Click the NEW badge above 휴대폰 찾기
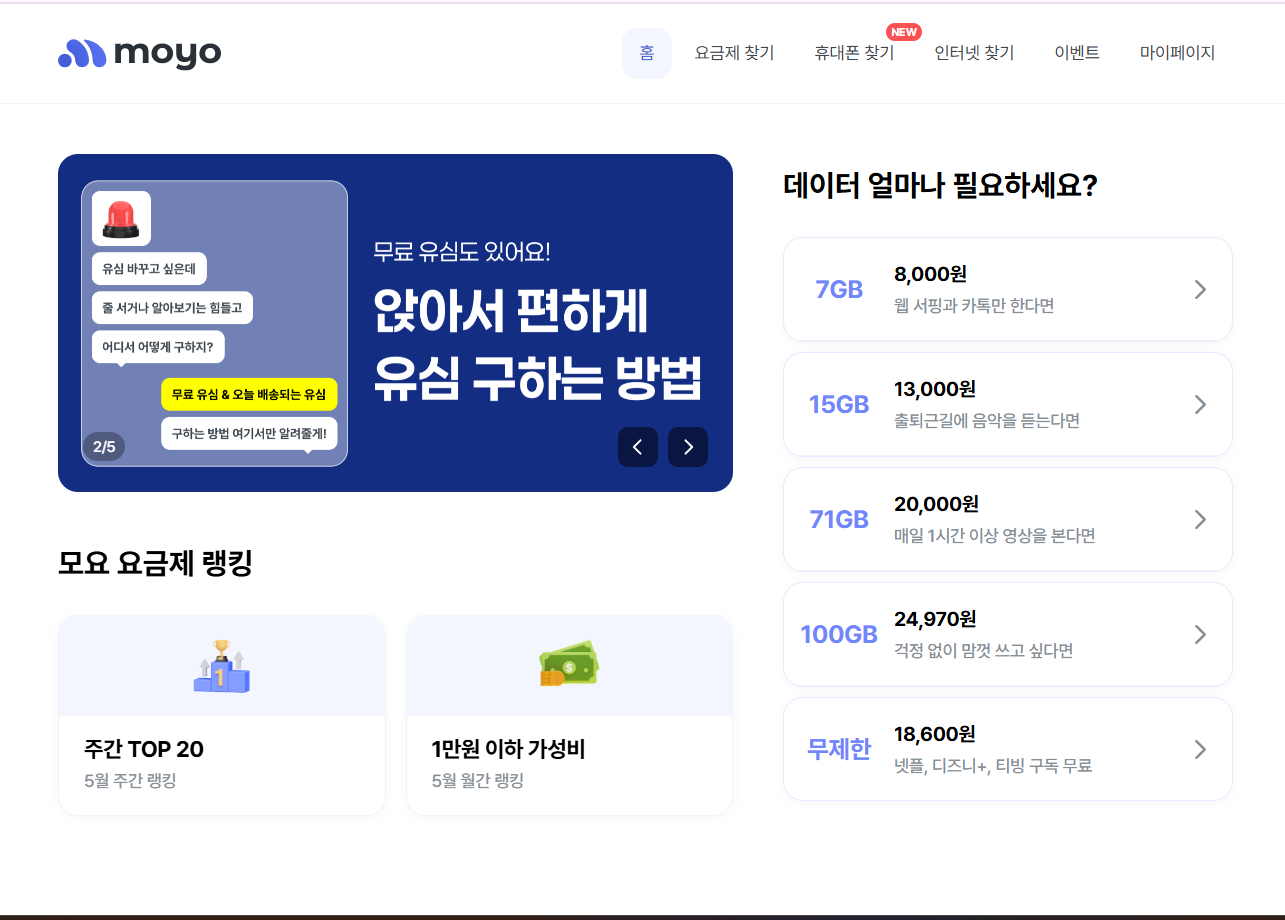The image size is (1285, 920). [x=904, y=32]
